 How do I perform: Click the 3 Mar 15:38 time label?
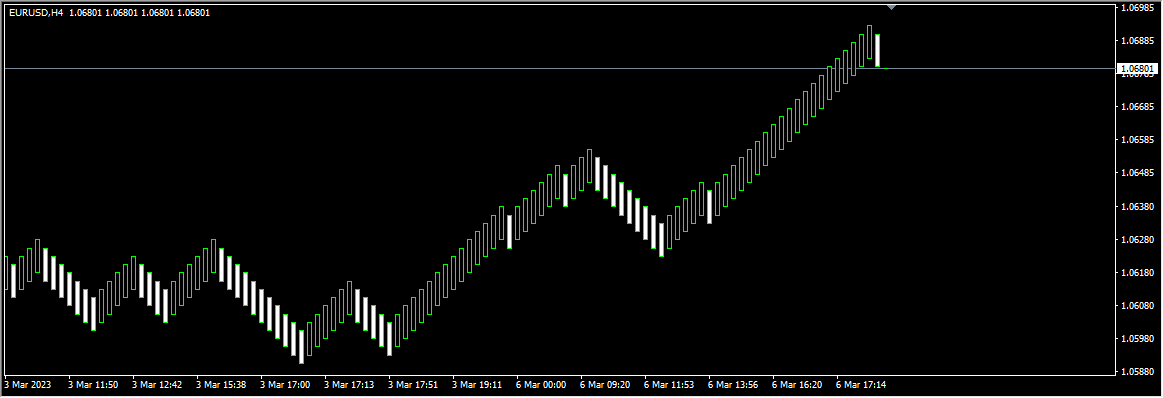(x=221, y=385)
